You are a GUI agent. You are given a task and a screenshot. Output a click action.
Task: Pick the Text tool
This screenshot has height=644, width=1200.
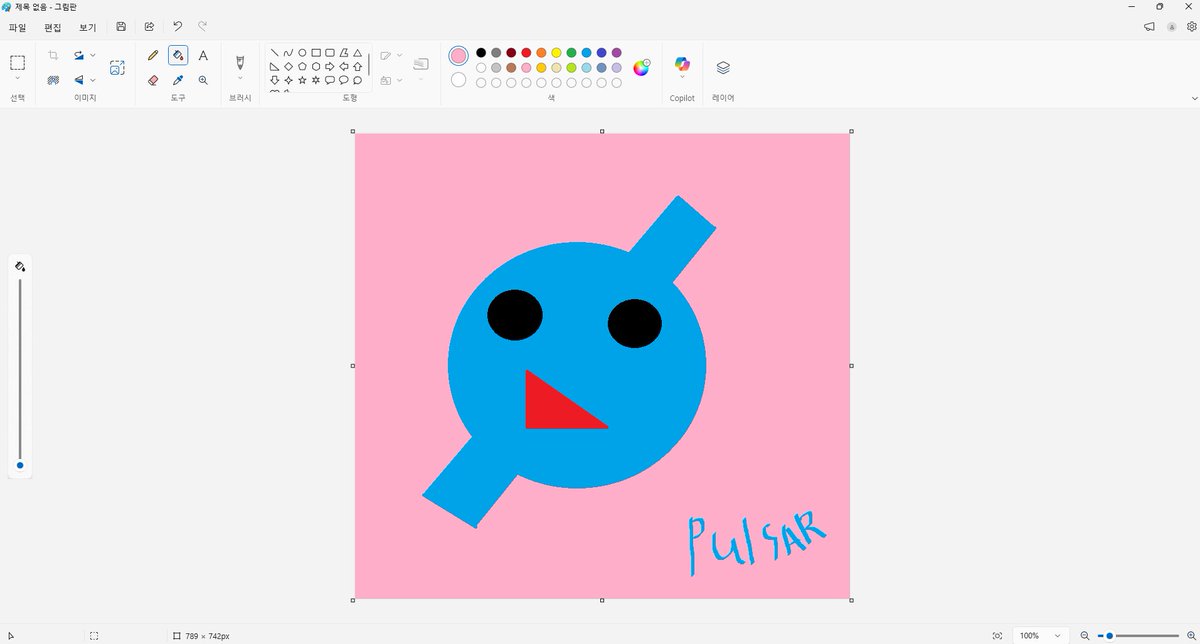[x=203, y=55]
